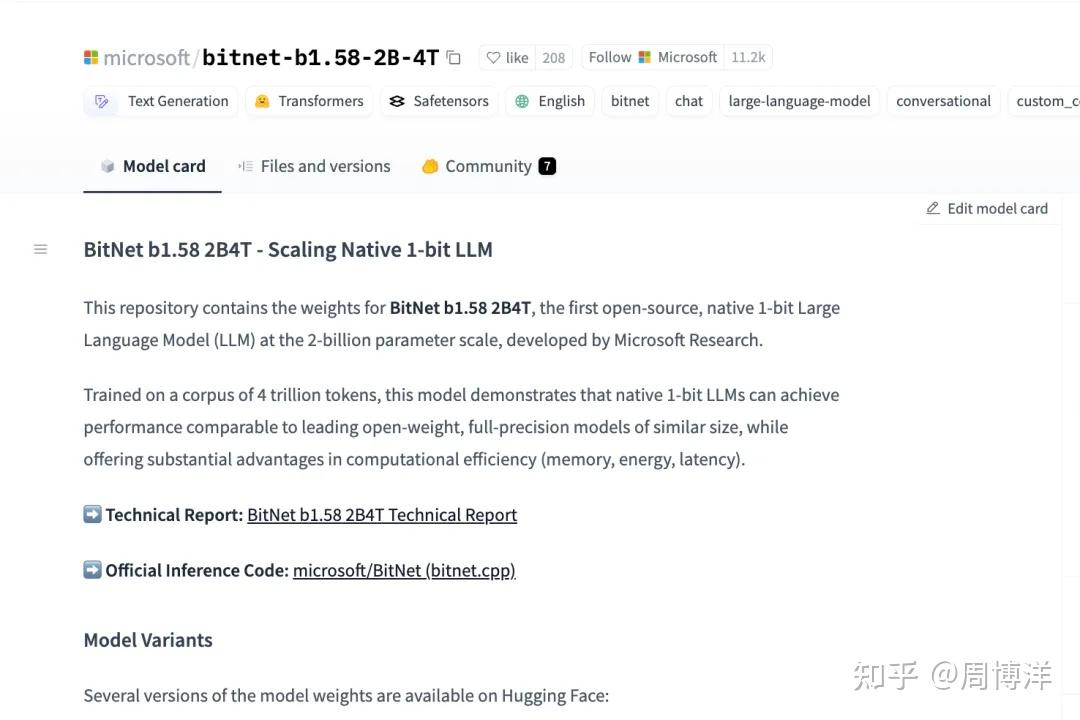Screen dimensions: 1080x720
Task: Open the microsoft/BitNet bitnet.cpp inference code link
Action: click(x=403, y=570)
